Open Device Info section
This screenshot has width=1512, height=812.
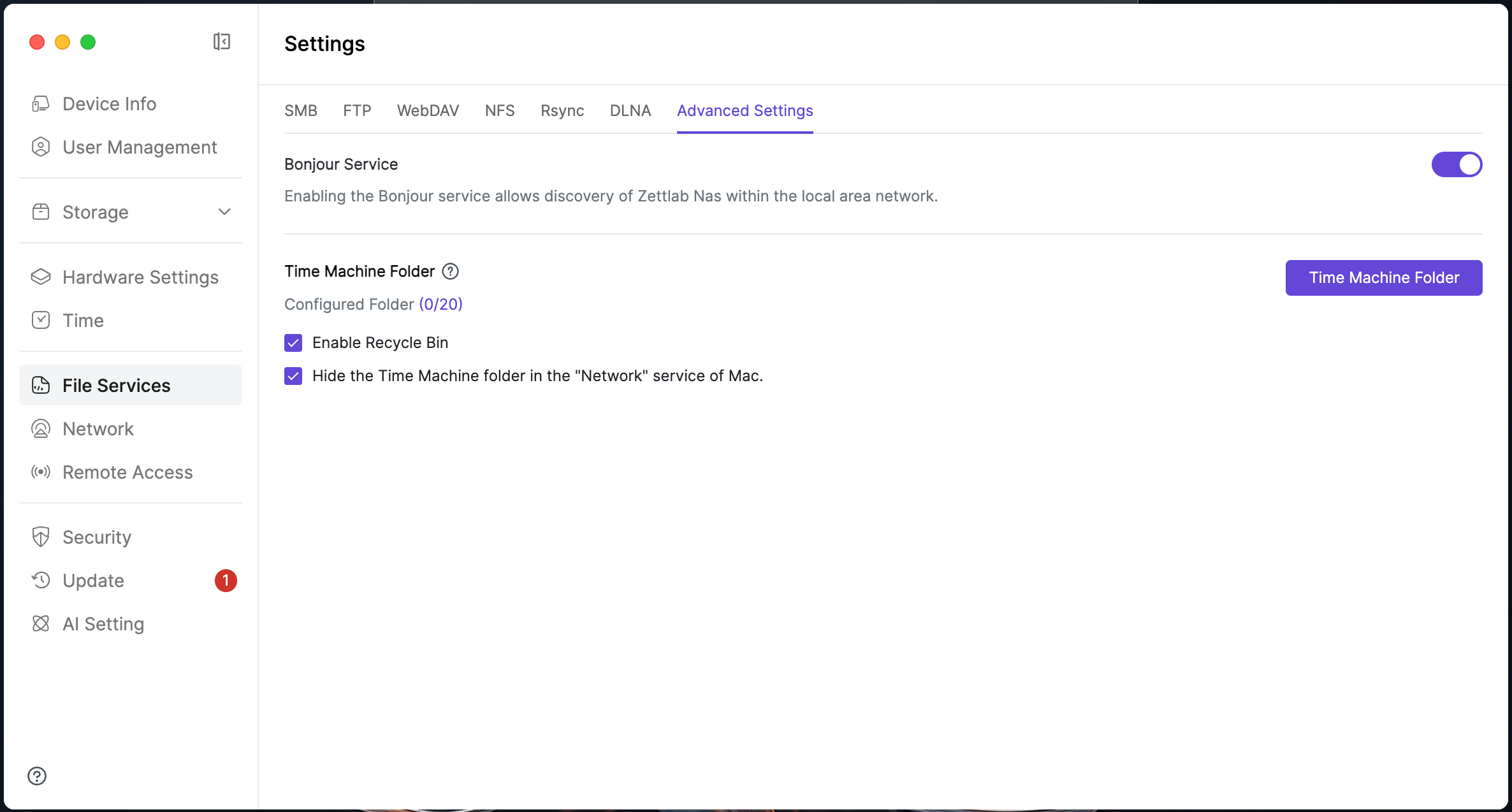point(109,103)
